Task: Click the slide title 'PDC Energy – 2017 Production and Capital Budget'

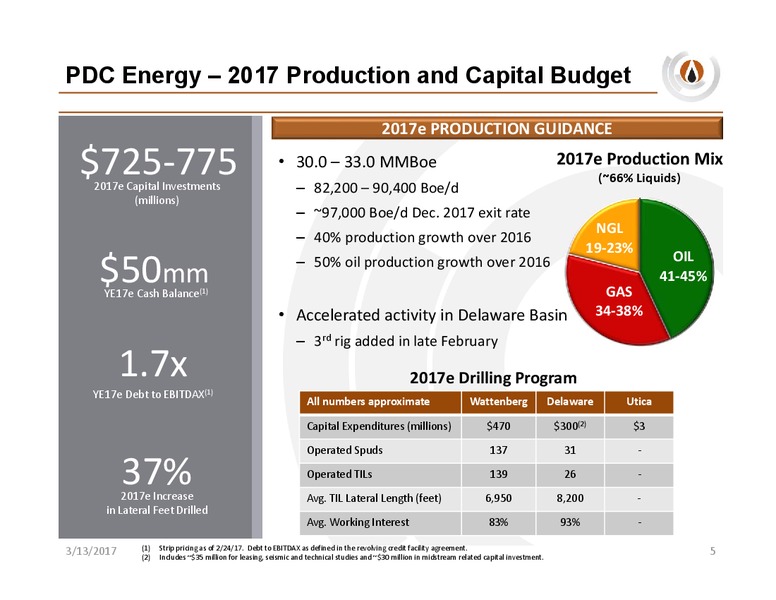Action: [x=348, y=75]
